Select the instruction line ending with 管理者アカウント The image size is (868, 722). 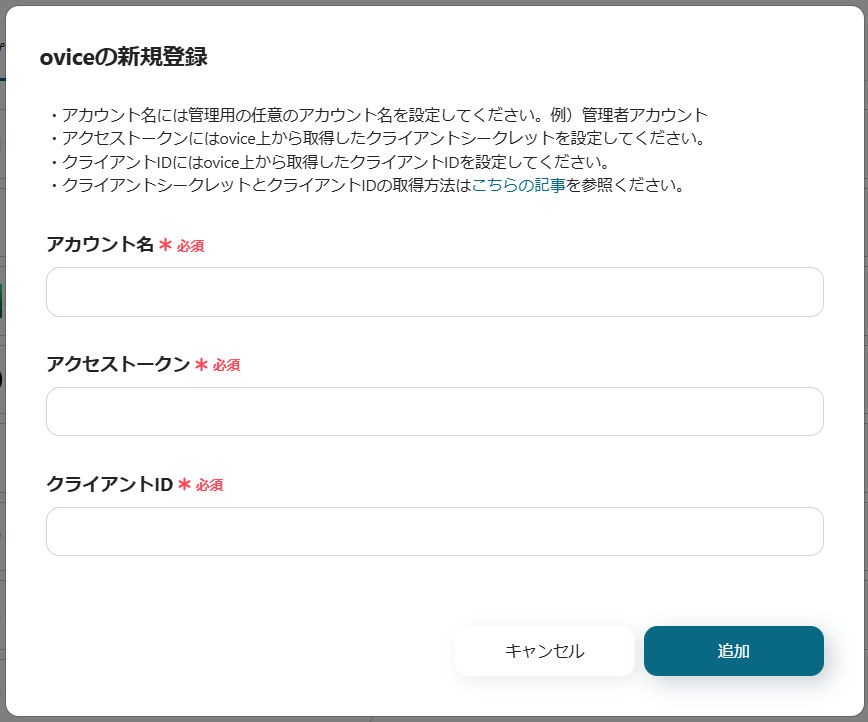pyautogui.click(x=378, y=115)
